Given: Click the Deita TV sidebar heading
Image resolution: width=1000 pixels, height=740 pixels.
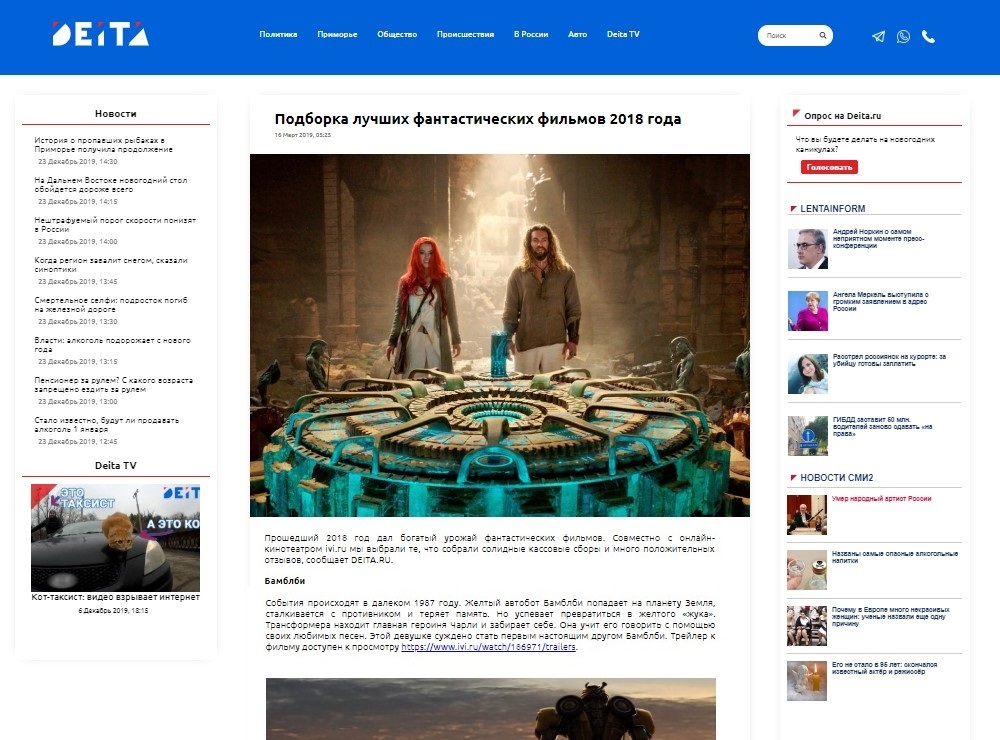Looking at the screenshot, I should [x=115, y=466].
